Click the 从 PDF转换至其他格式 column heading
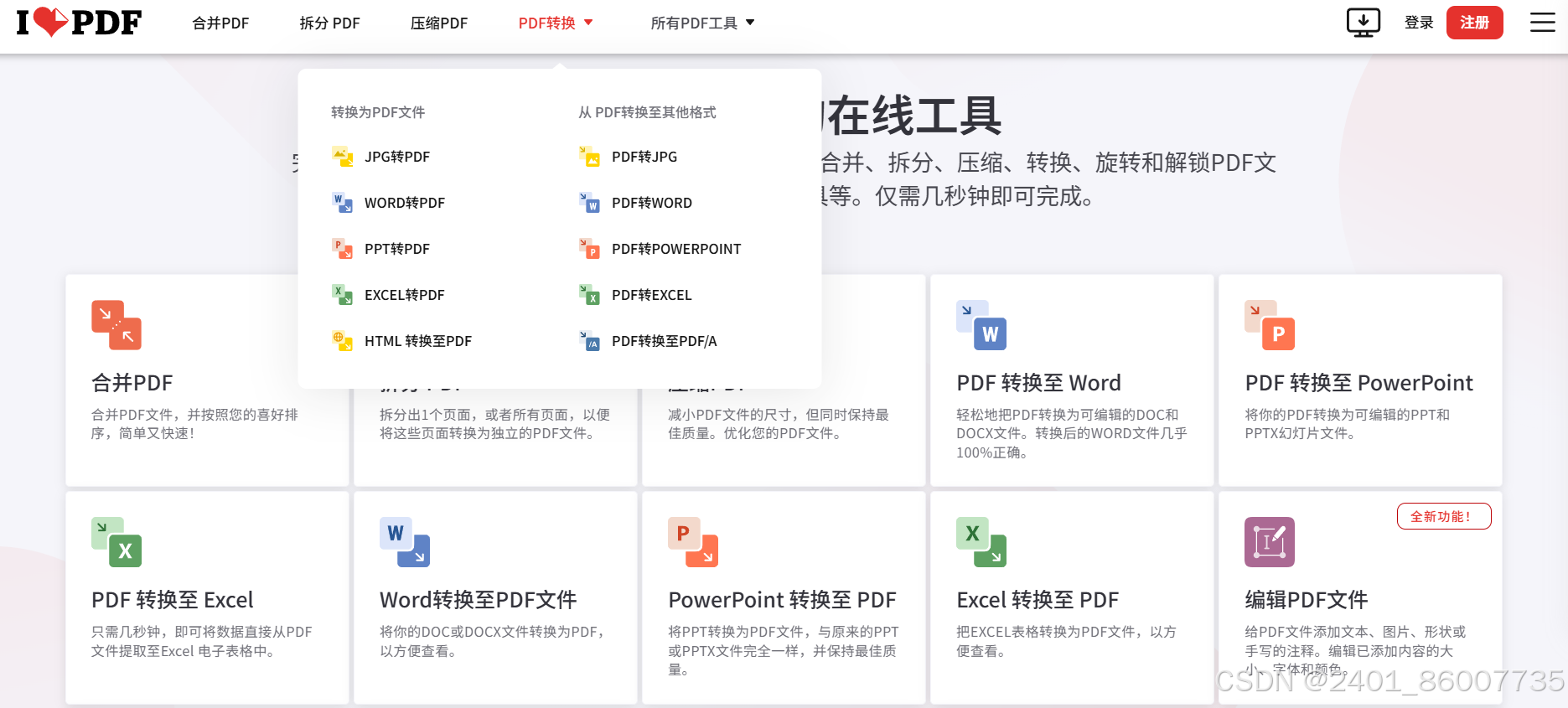The image size is (1568, 708). (x=647, y=112)
